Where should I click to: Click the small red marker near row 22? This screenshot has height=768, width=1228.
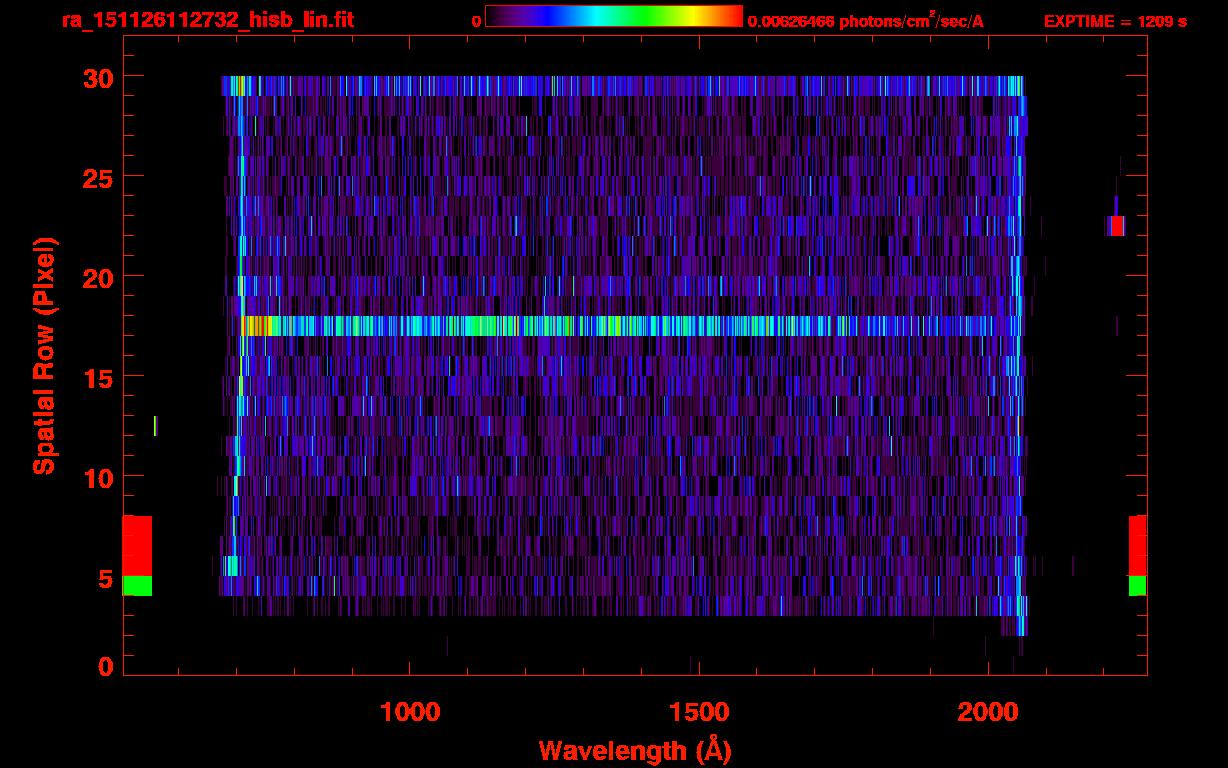coord(1116,226)
